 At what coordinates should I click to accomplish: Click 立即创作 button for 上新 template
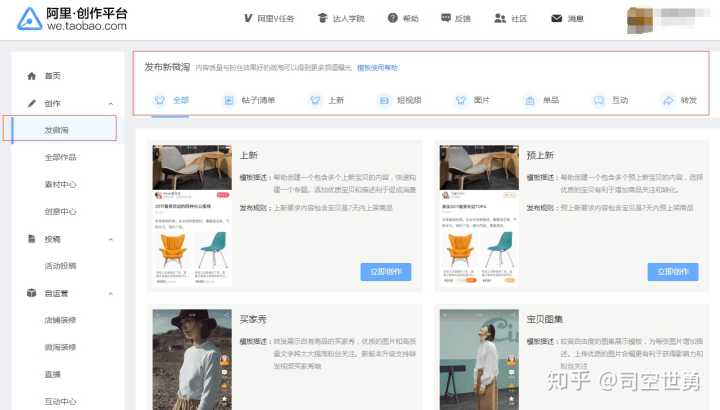tap(385, 271)
